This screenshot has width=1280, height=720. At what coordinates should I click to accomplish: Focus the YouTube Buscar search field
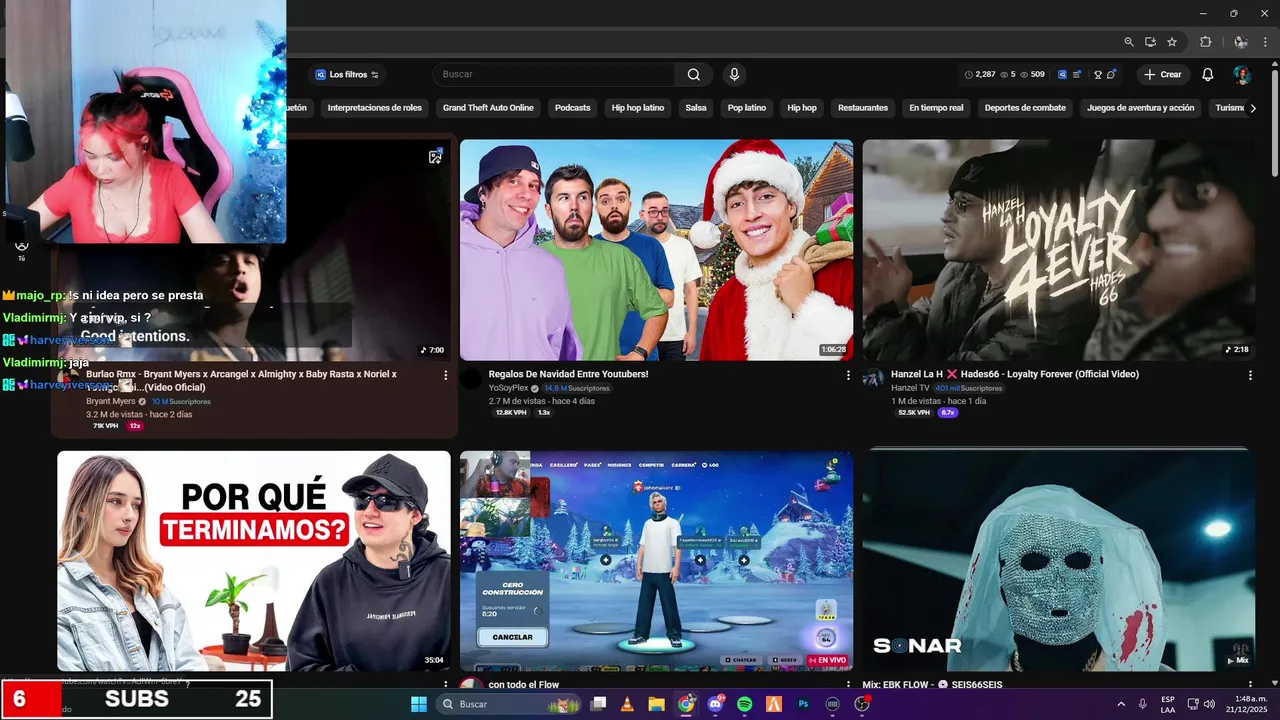click(555, 74)
